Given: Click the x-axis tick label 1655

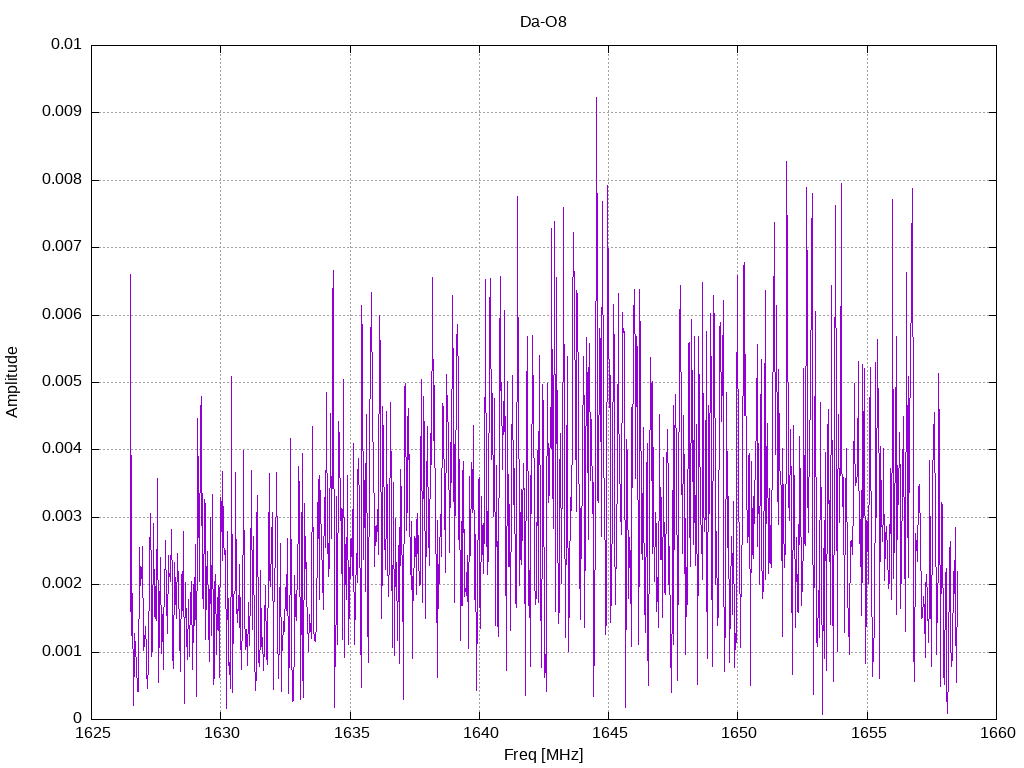Looking at the screenshot, I should [x=868, y=733].
